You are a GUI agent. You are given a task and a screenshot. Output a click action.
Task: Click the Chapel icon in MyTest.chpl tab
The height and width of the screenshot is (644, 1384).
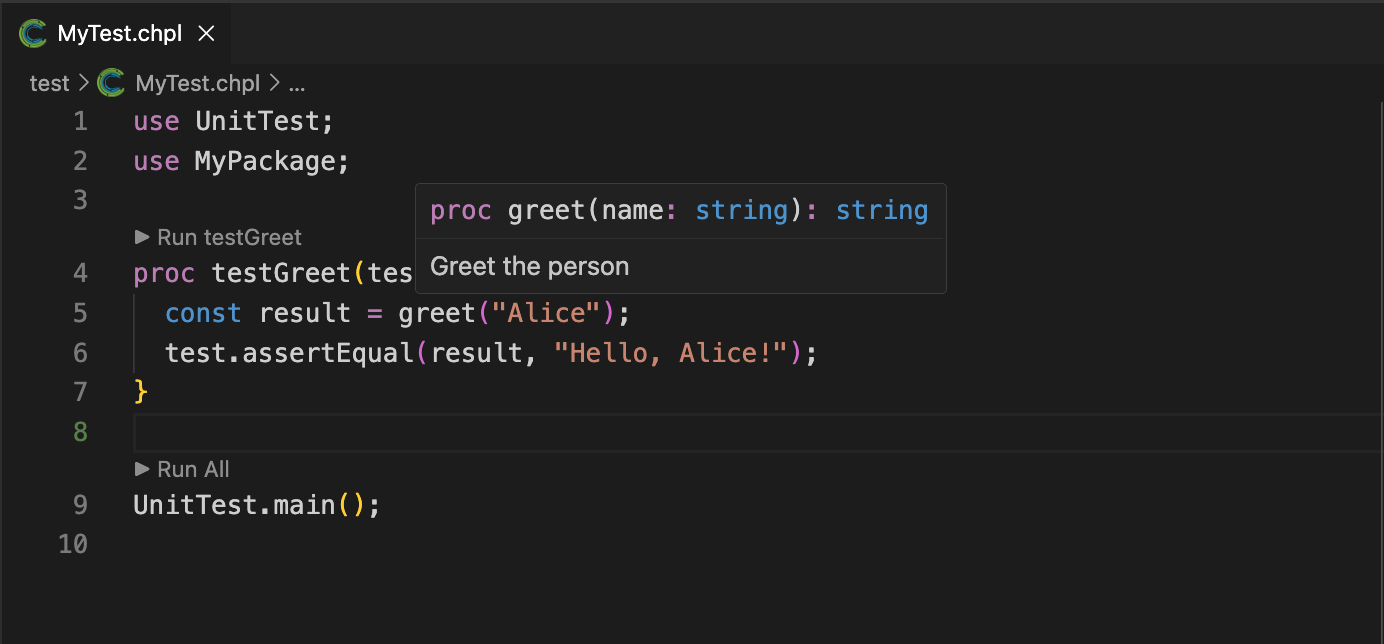[33, 34]
